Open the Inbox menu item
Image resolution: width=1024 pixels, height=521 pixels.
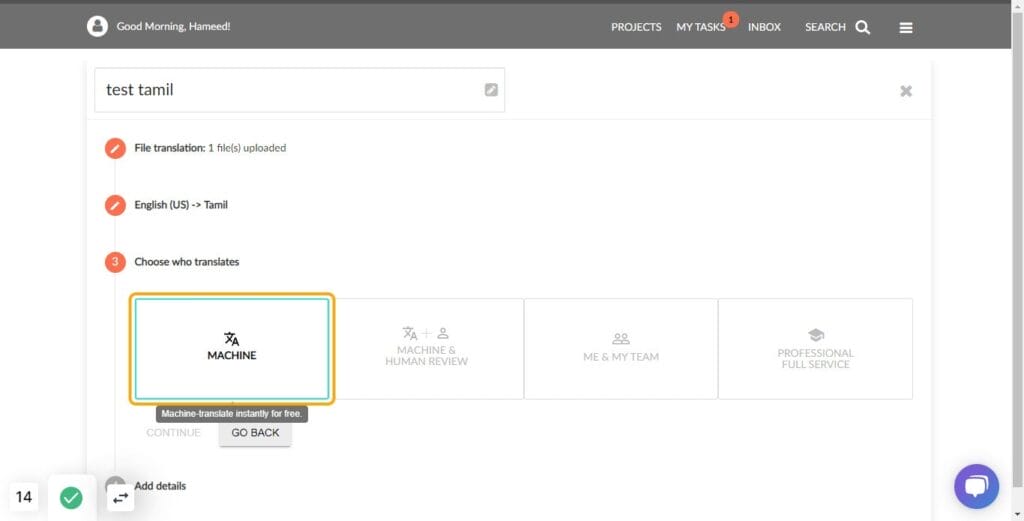click(x=764, y=27)
